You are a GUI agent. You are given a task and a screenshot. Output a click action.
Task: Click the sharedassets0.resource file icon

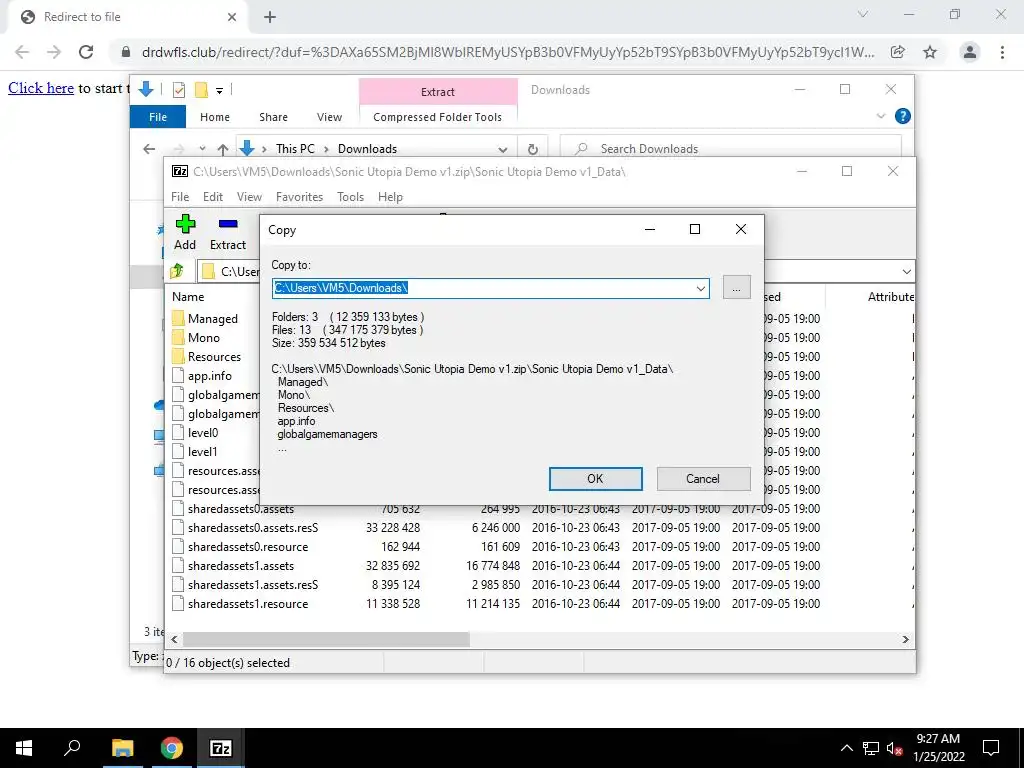coord(178,547)
